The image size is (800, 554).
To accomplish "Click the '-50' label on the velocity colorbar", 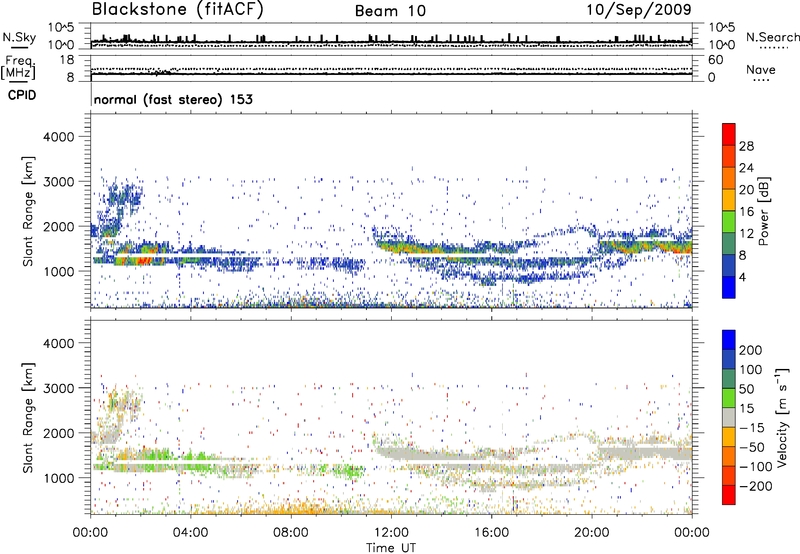I will 752,447.
